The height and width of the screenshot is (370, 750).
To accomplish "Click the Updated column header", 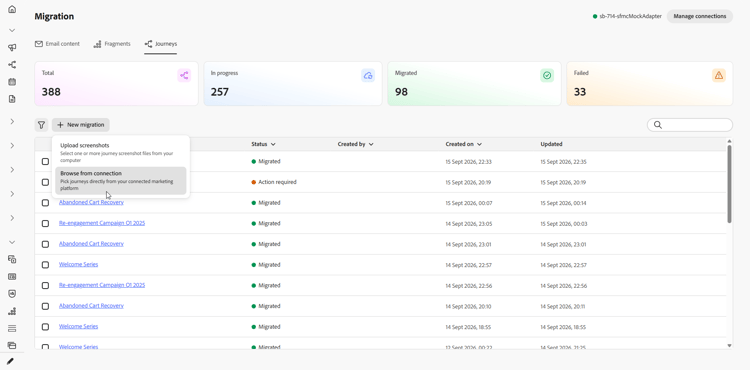I will click(551, 144).
